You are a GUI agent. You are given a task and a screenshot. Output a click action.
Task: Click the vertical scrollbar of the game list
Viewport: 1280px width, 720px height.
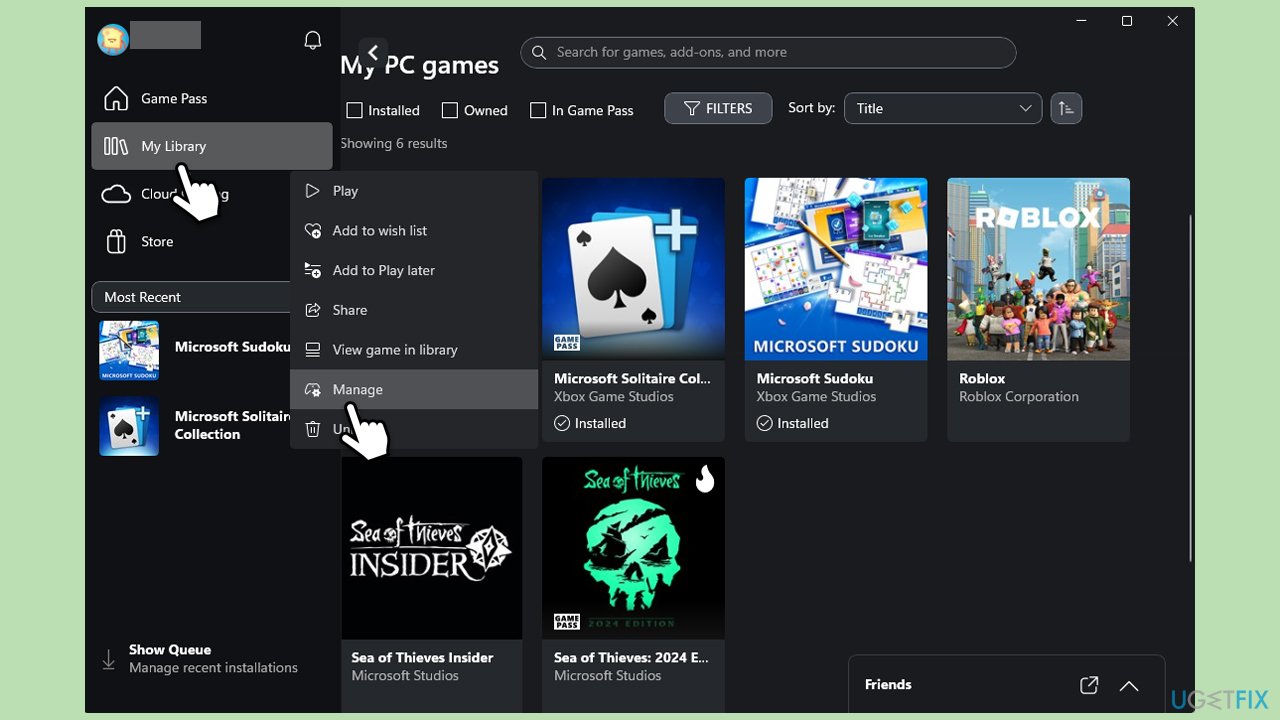coord(1190,388)
